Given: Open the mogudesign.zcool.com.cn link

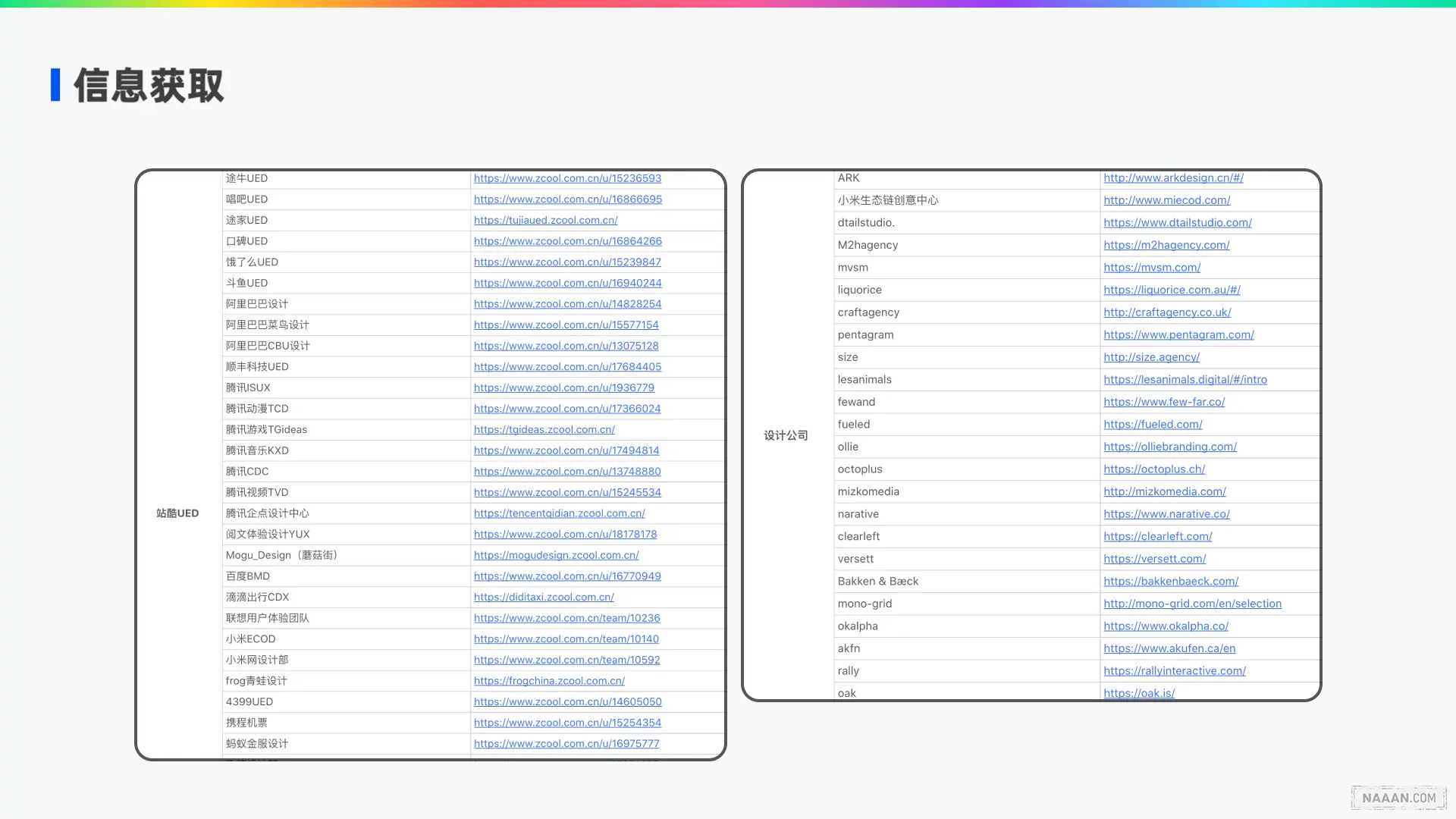Looking at the screenshot, I should tap(556, 555).
